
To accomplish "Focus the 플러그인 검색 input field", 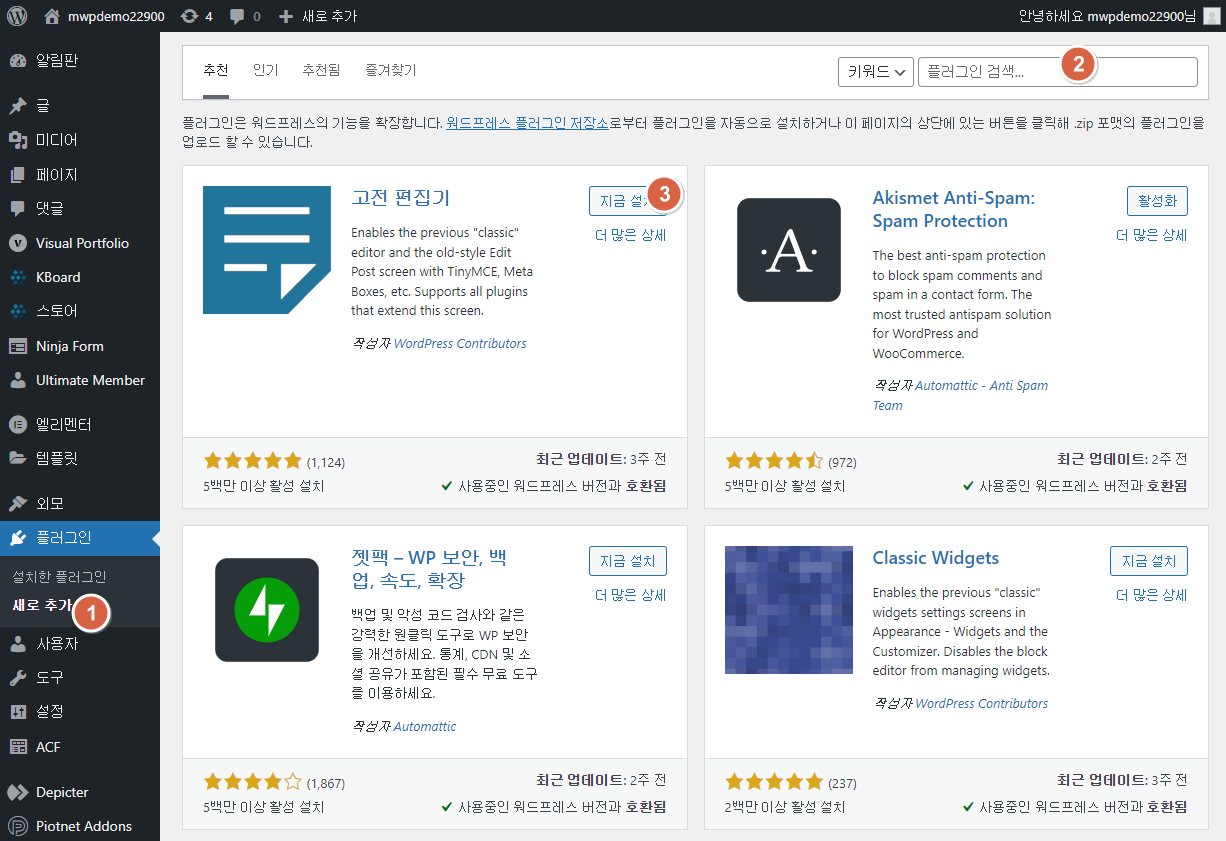I will (x=1058, y=71).
